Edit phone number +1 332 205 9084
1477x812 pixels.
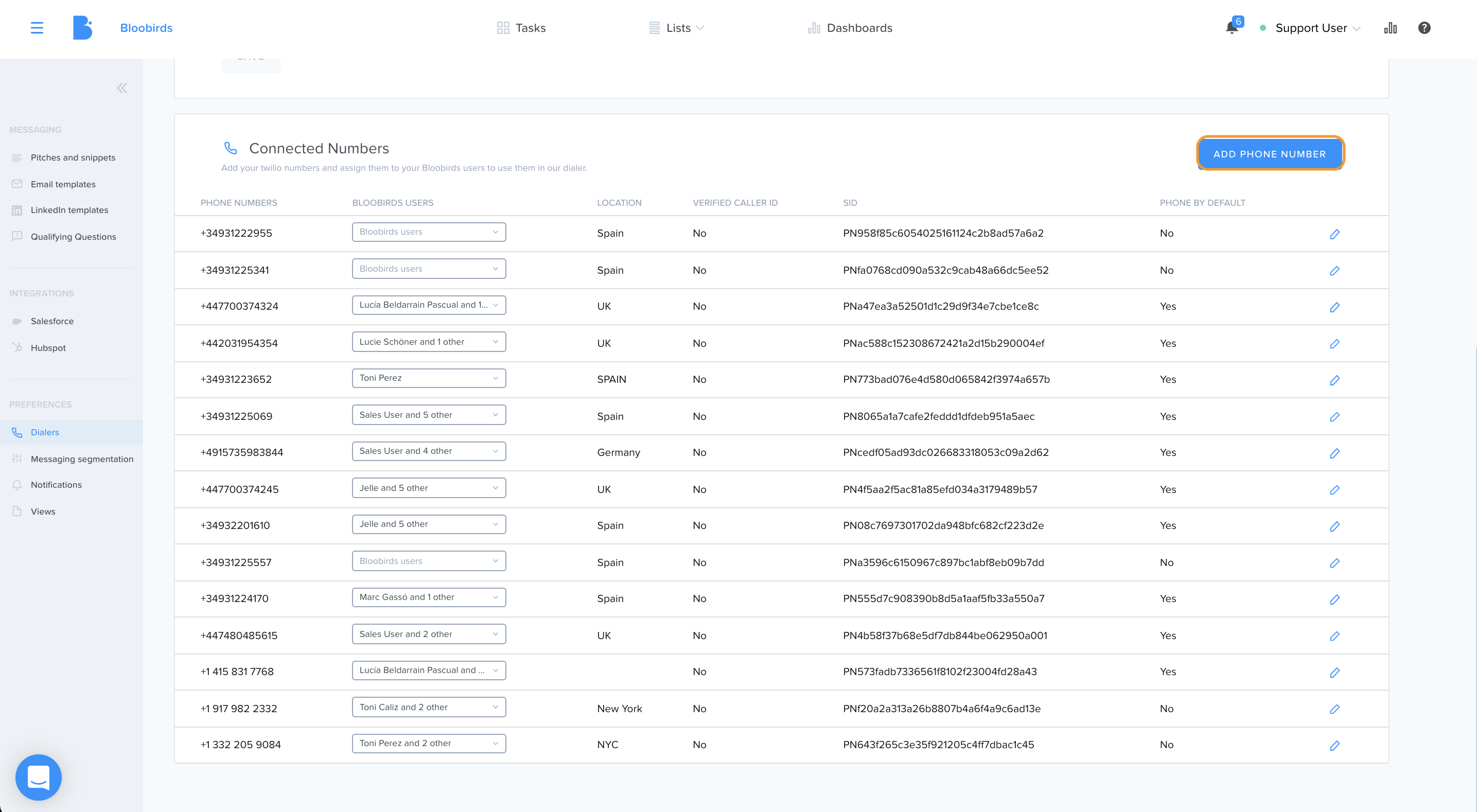(1335, 746)
